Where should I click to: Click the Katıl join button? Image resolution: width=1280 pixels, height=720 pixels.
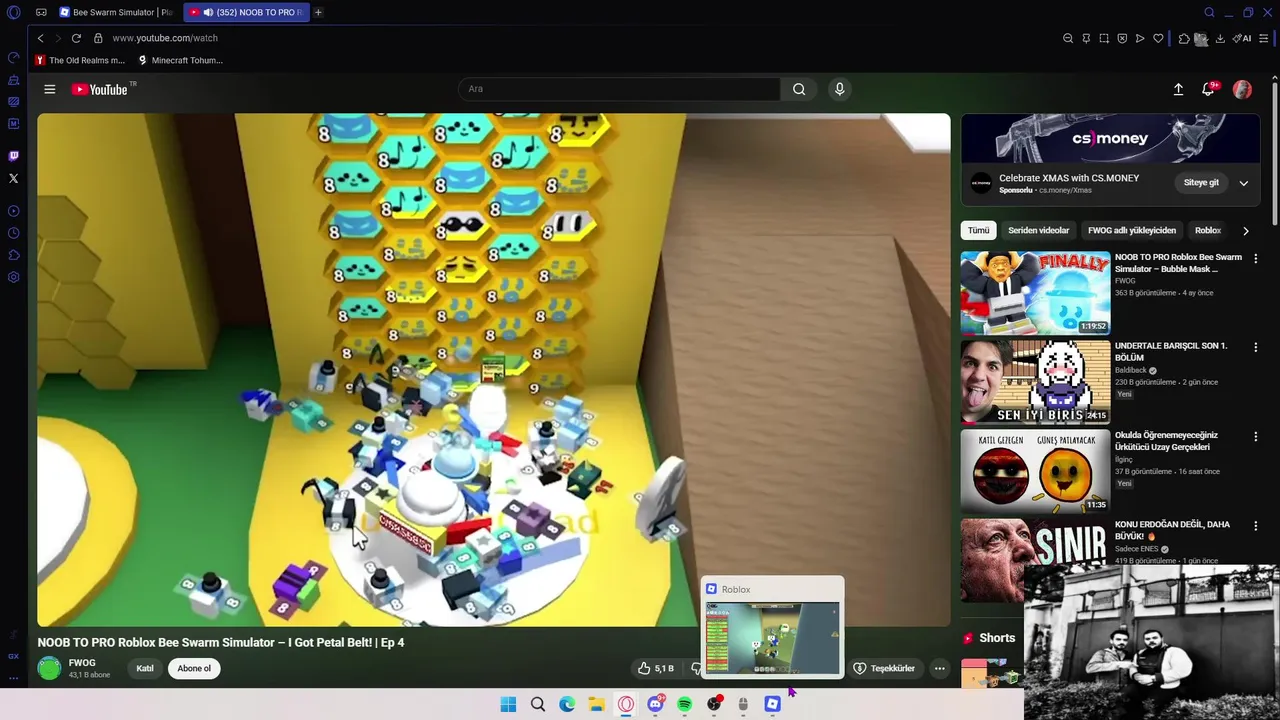coord(145,668)
